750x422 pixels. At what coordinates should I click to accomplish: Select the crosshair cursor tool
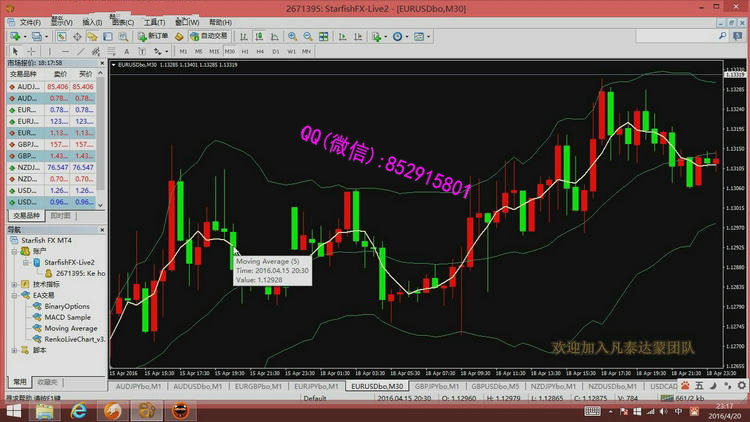(31, 51)
